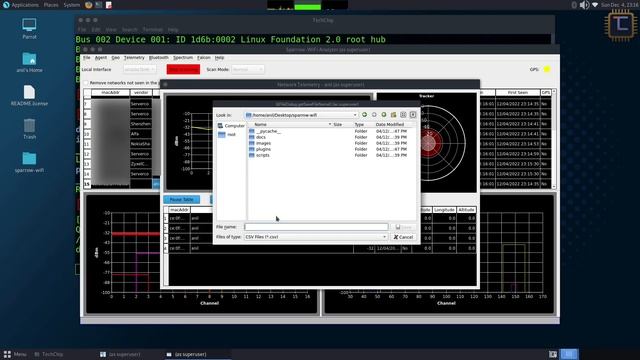The height and width of the screenshot is (360, 640).
Task: Go to parent directory in file dialog
Action: pyautogui.click(x=384, y=115)
